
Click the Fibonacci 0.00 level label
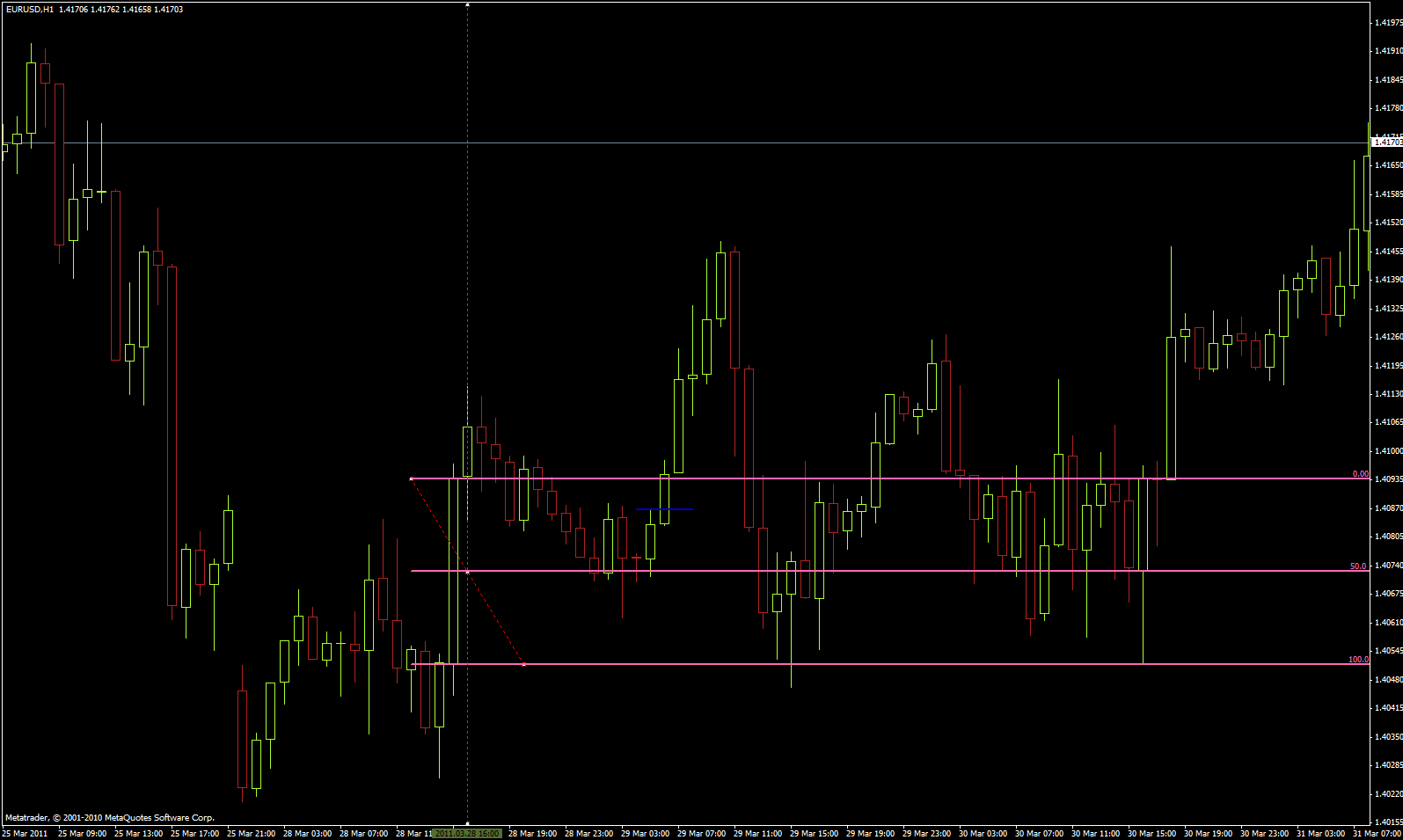(1360, 474)
